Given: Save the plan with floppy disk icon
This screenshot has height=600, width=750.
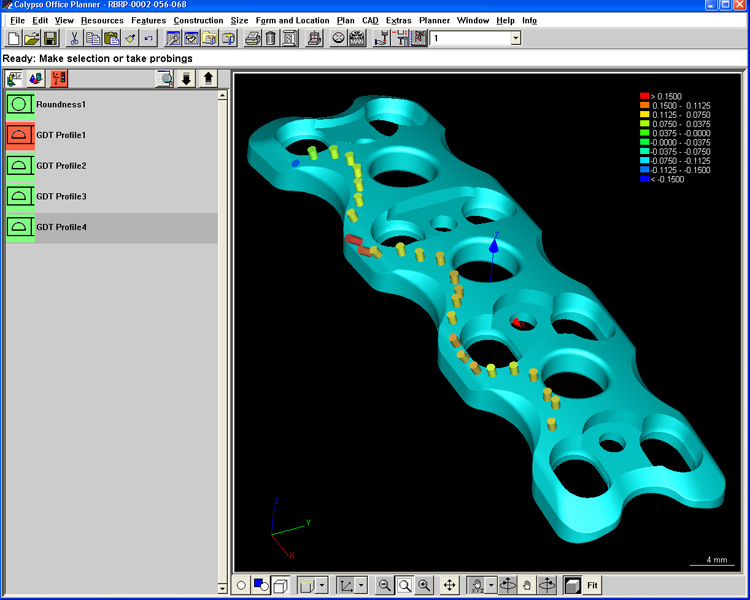Looking at the screenshot, I should [x=50, y=38].
